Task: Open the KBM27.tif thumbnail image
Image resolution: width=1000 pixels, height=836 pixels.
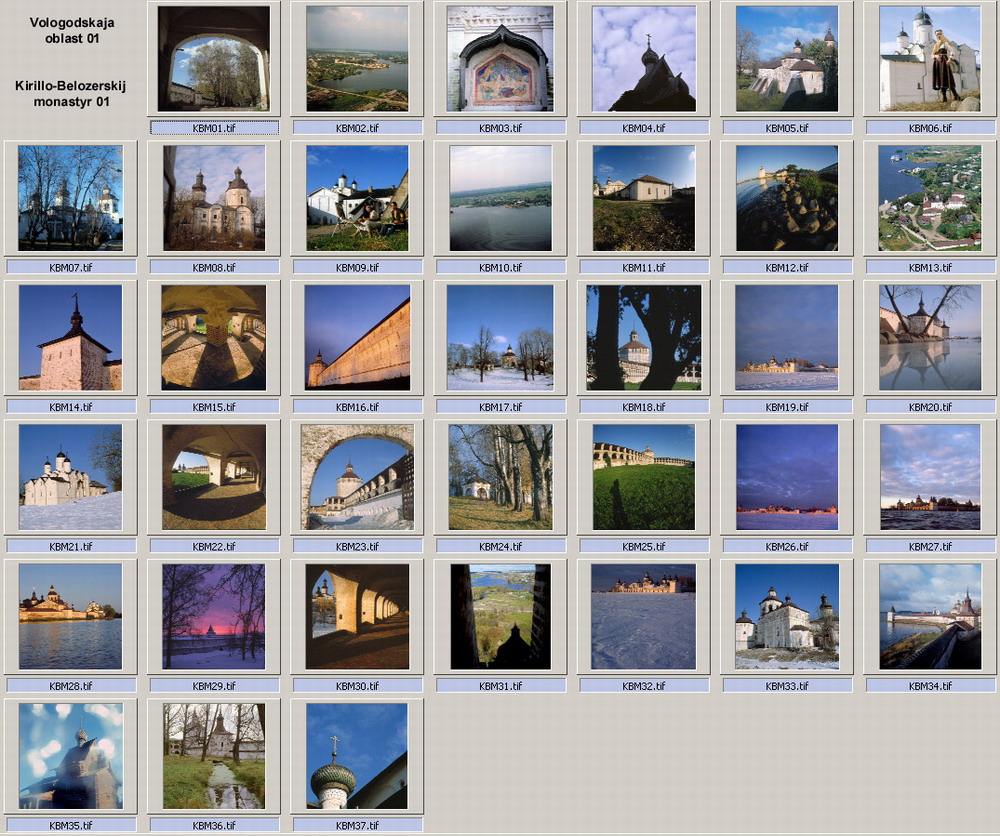Action: tap(930, 477)
